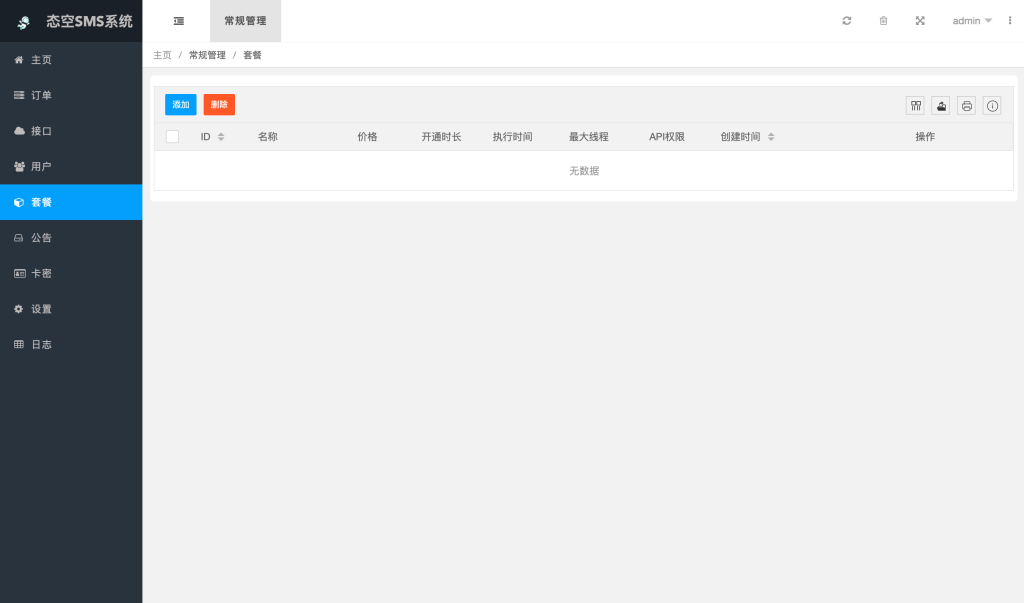Enter fullscreen with the expand icon
The width and height of the screenshot is (1024, 603).
pos(920,21)
